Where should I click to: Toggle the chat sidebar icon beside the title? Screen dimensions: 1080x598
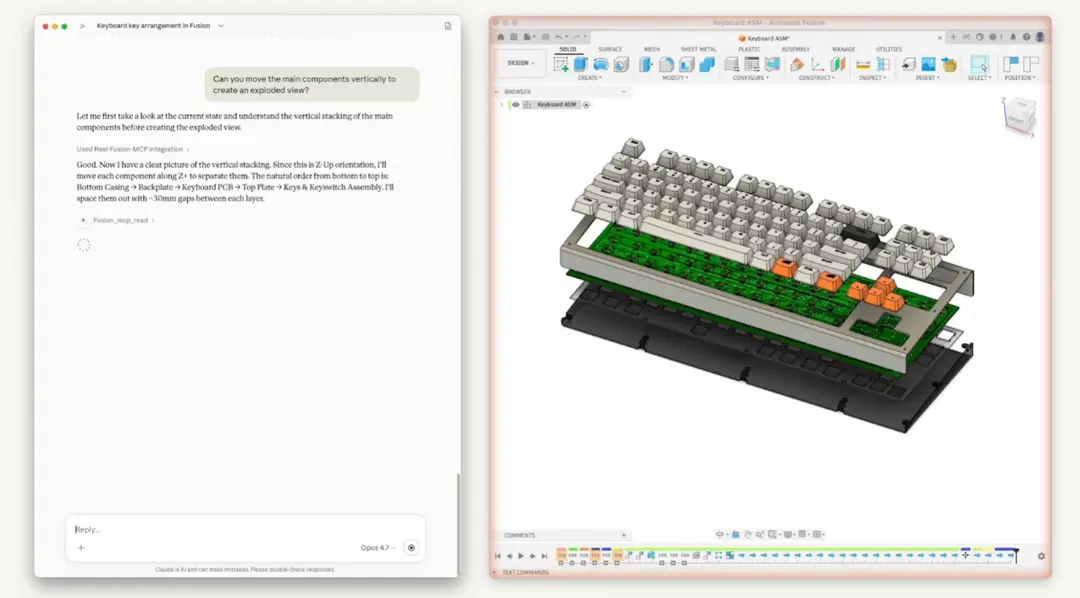[x=83, y=26]
